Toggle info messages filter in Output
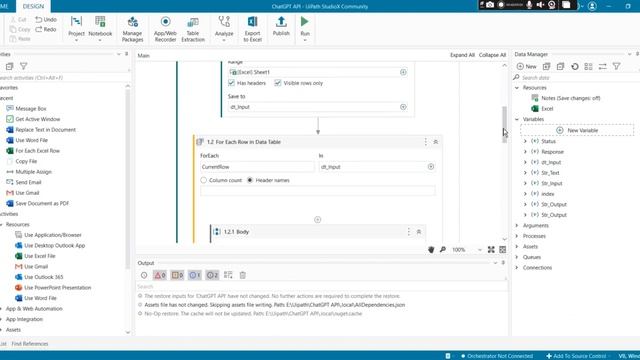This screenshot has width=640, height=360. [195, 275]
